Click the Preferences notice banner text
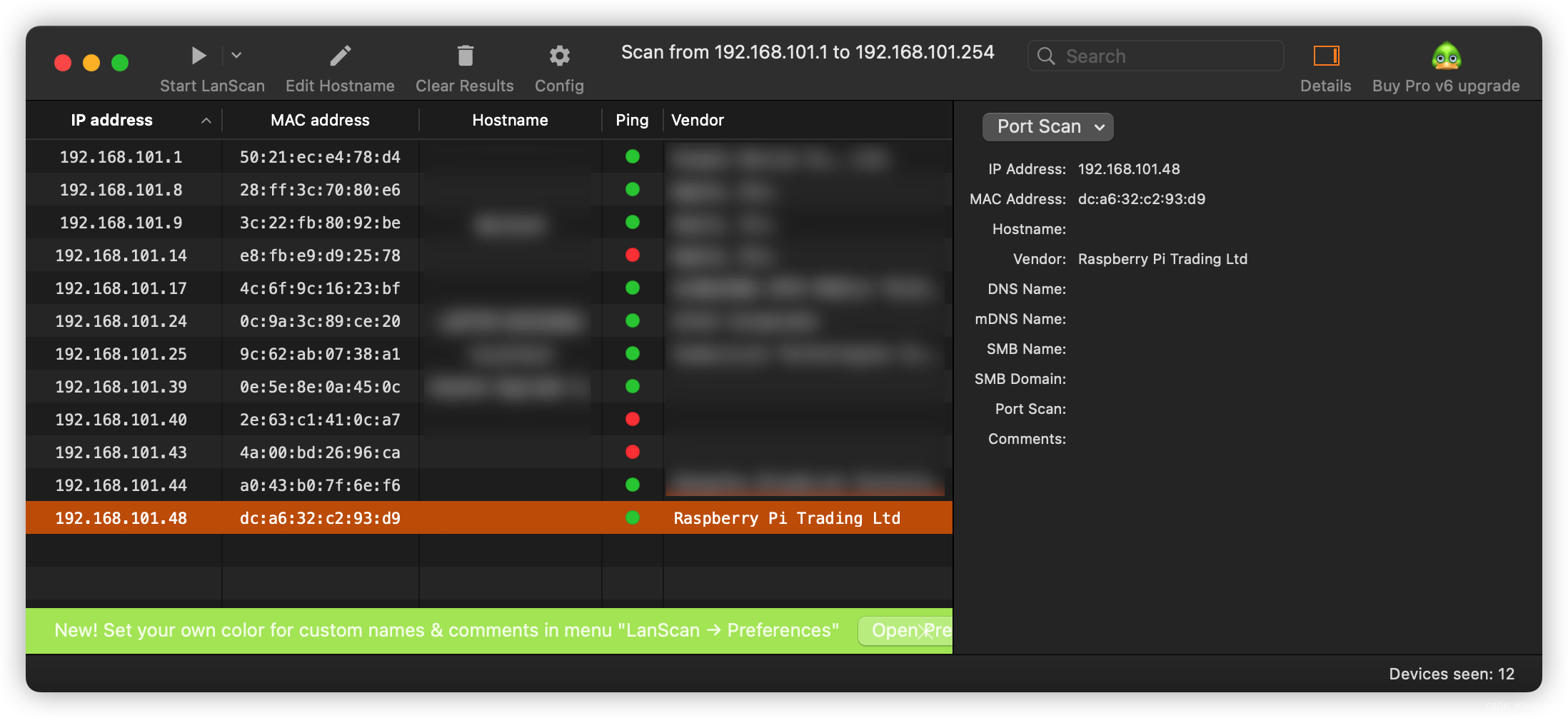 [x=446, y=630]
